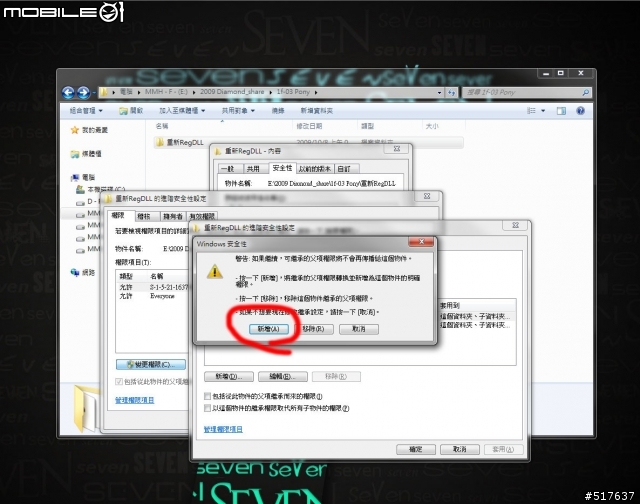Click the search magnifier icon
Screen dimensions: 640x504
click(x=585, y=93)
